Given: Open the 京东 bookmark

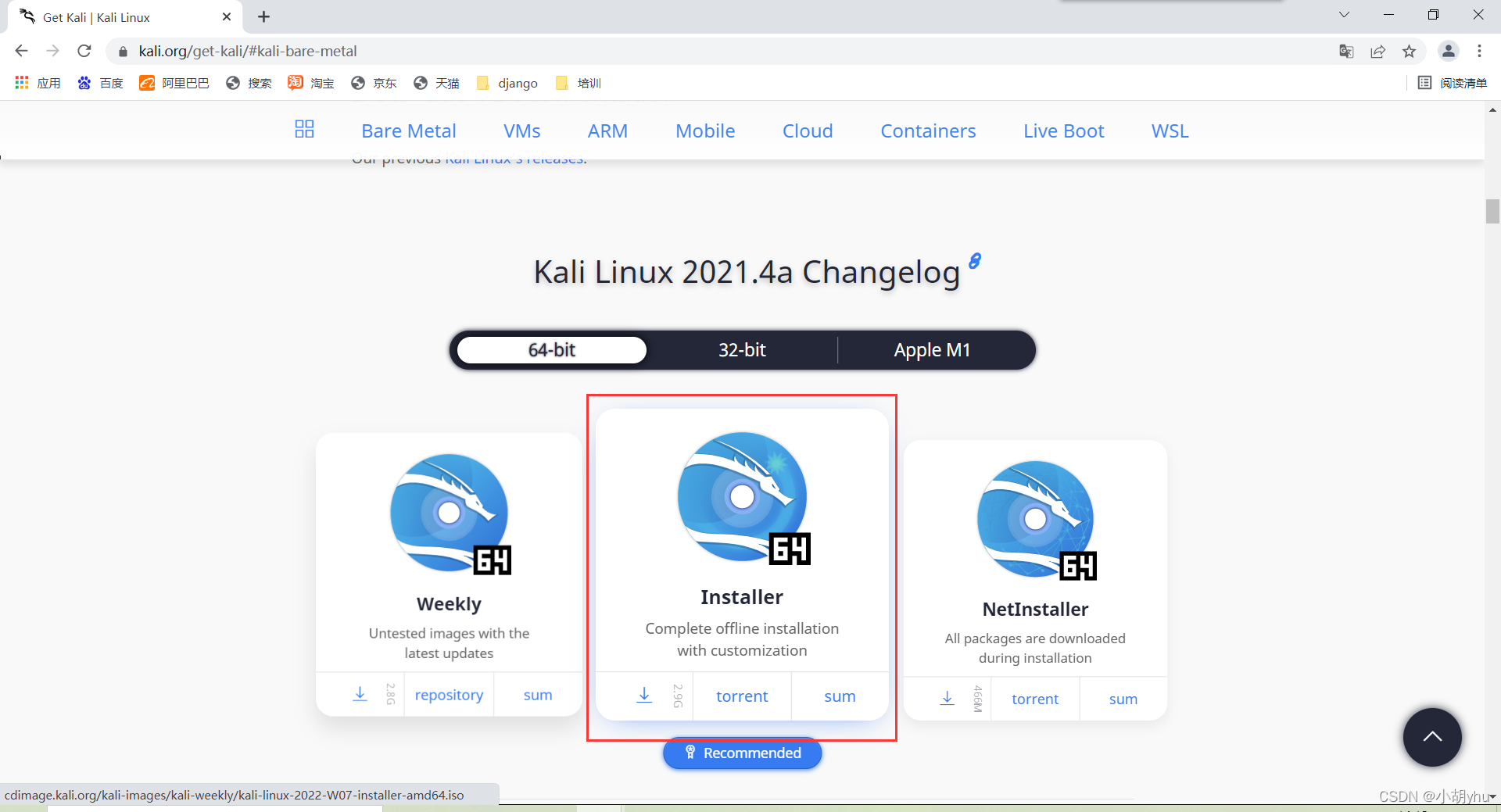Looking at the screenshot, I should point(374,83).
